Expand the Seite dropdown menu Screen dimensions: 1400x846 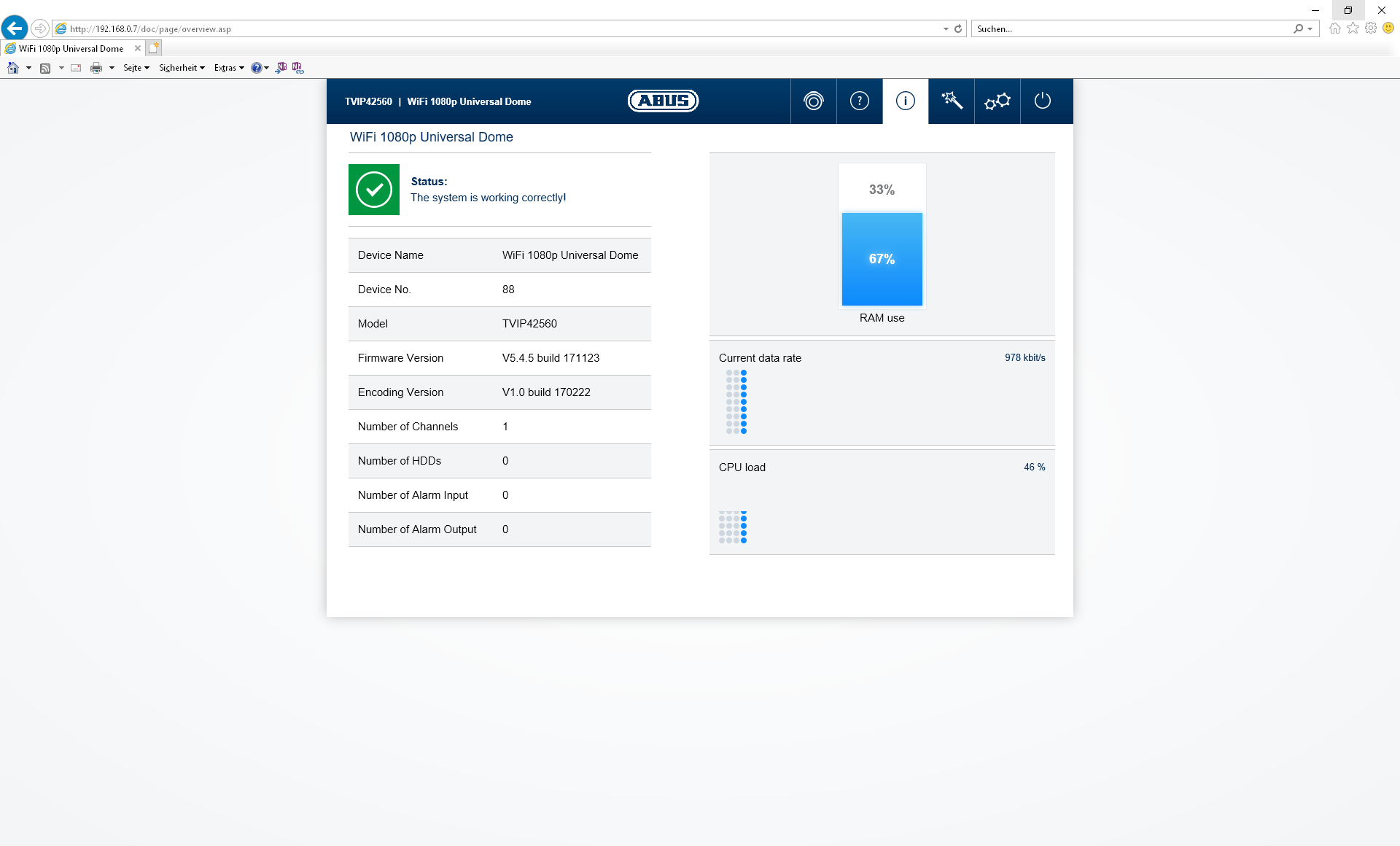tap(136, 68)
